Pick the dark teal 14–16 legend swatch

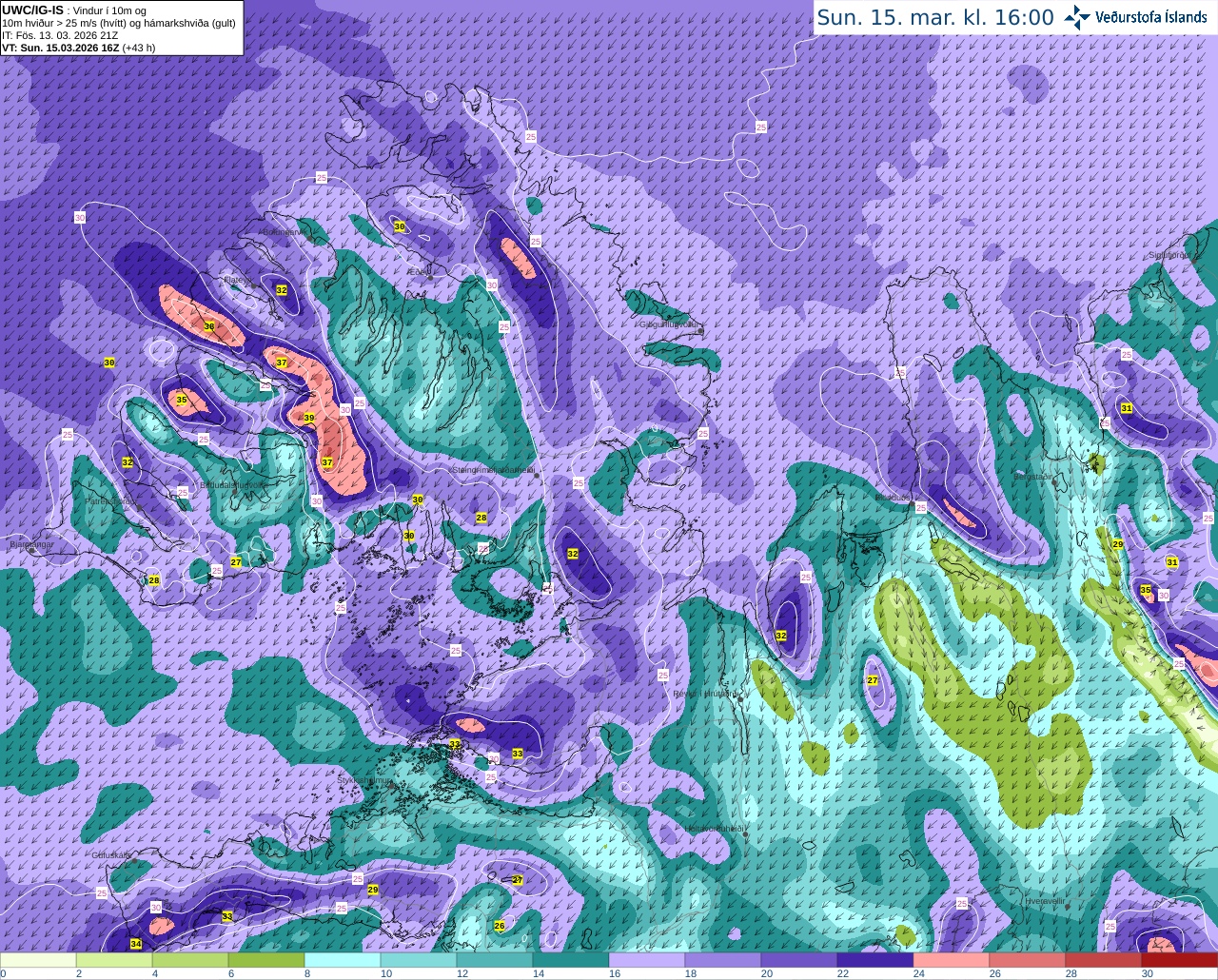click(571, 960)
